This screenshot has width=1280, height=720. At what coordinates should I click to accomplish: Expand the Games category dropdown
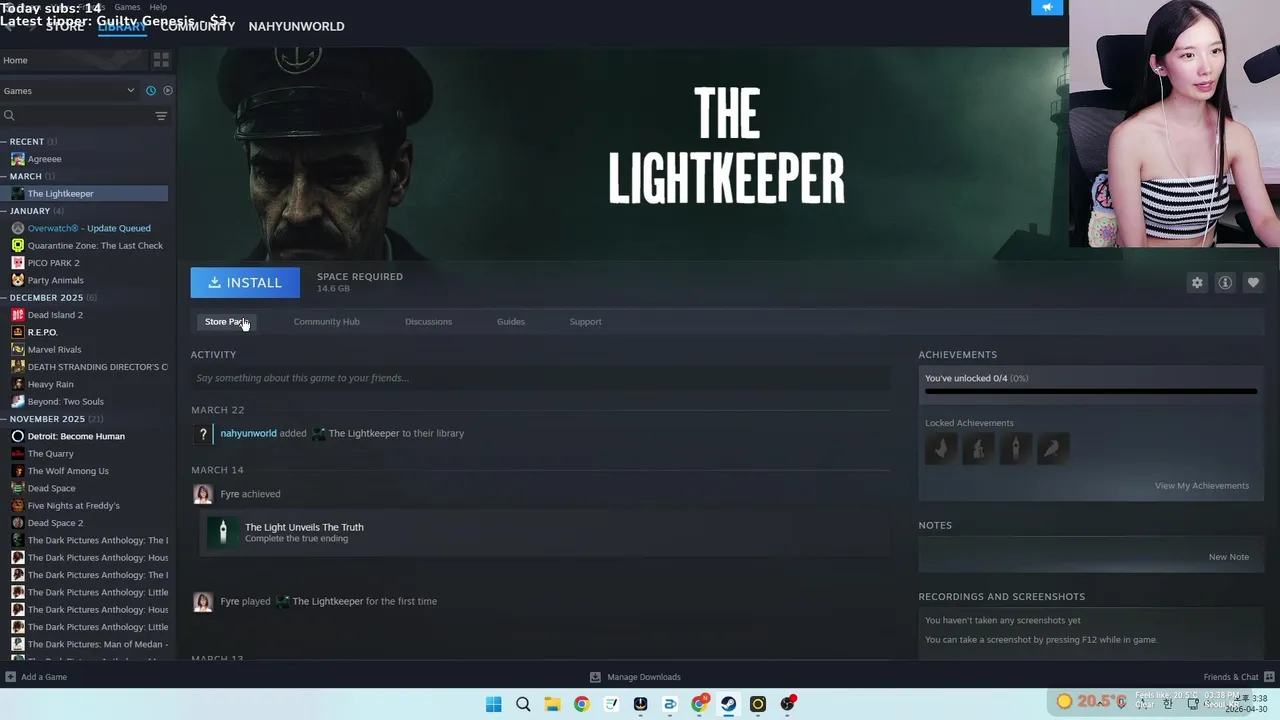point(70,90)
